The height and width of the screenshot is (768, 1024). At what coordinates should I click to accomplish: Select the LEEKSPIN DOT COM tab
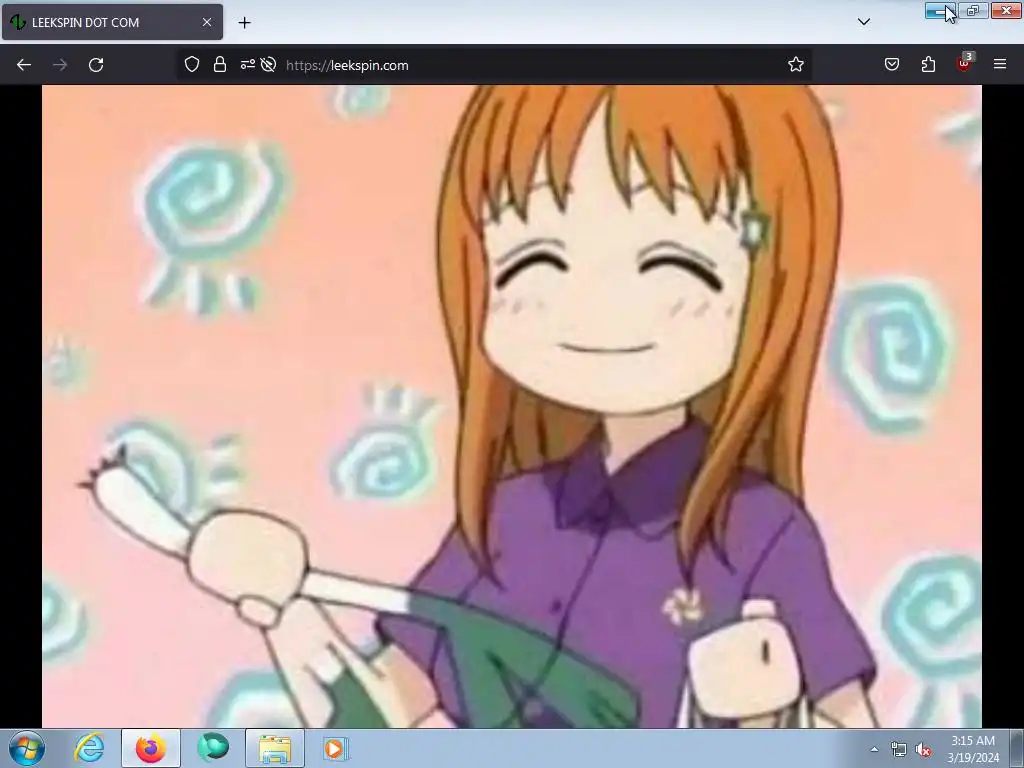click(x=112, y=22)
